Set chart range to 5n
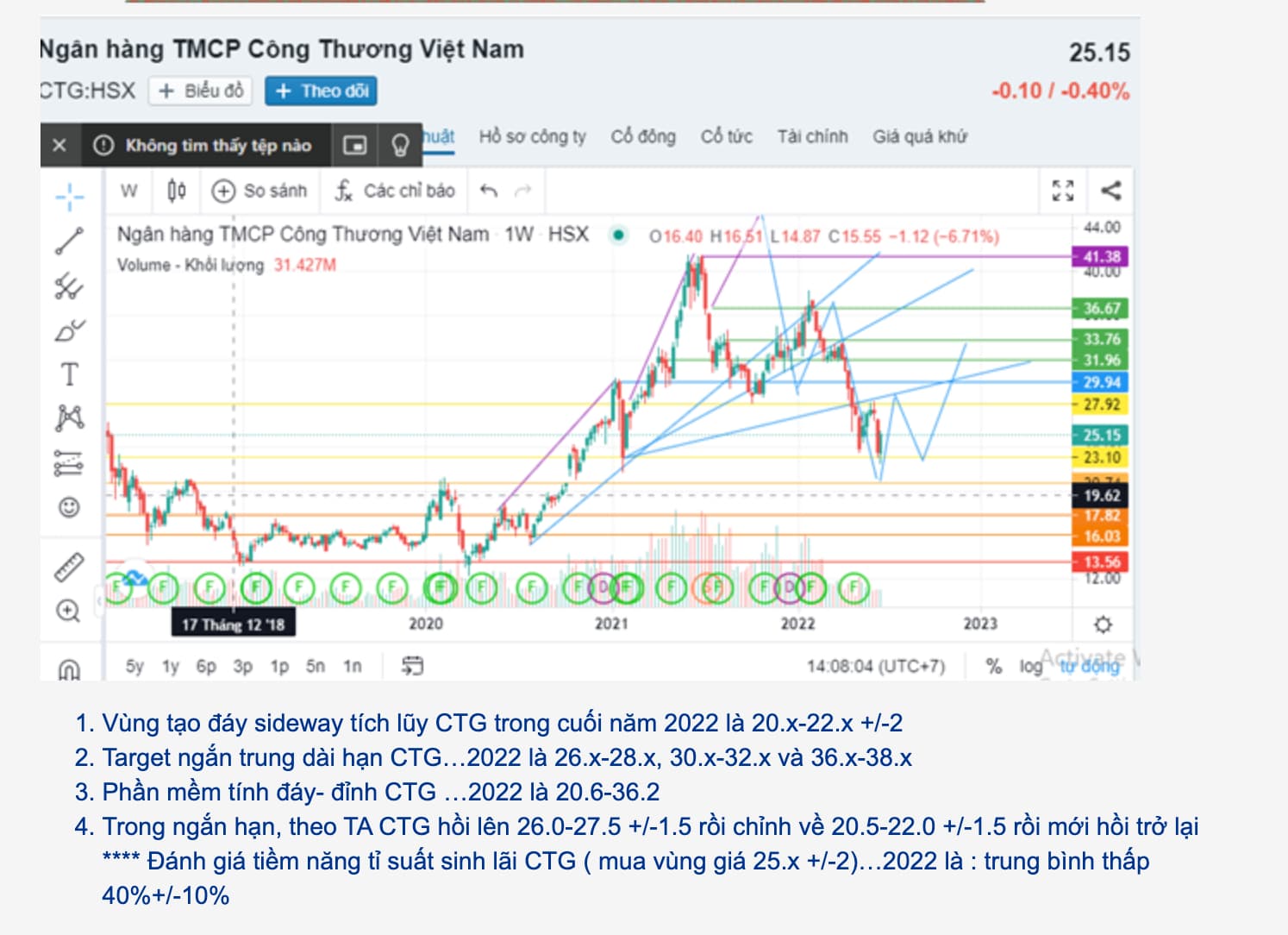The height and width of the screenshot is (935, 1288). coord(316,666)
